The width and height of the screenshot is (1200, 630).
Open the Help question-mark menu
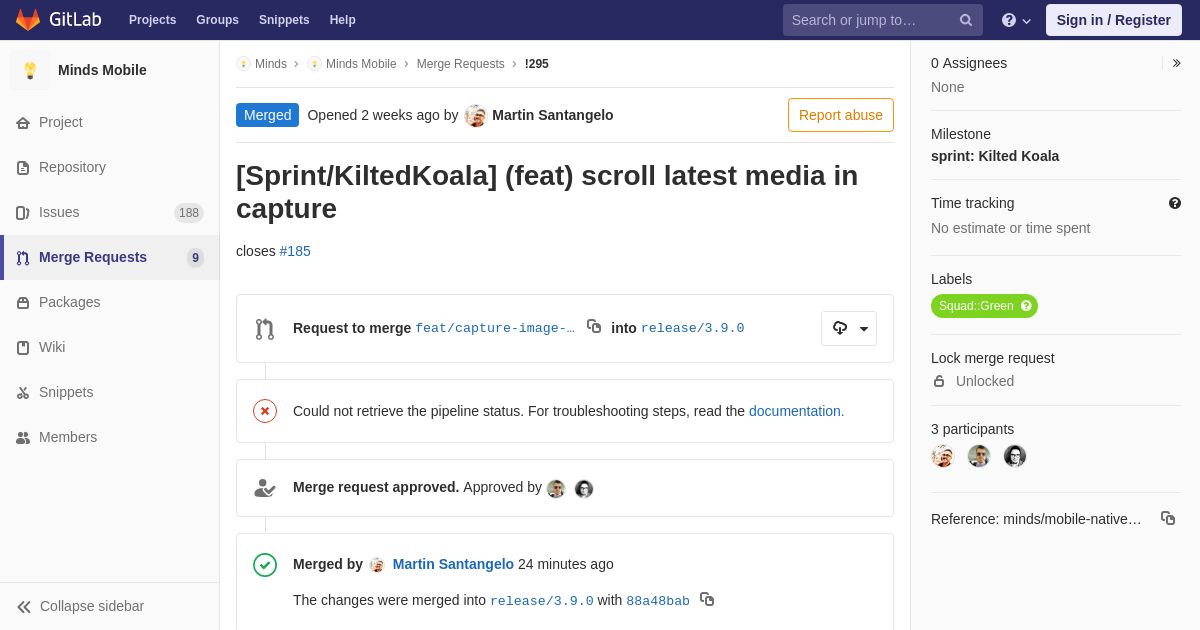(x=1016, y=20)
